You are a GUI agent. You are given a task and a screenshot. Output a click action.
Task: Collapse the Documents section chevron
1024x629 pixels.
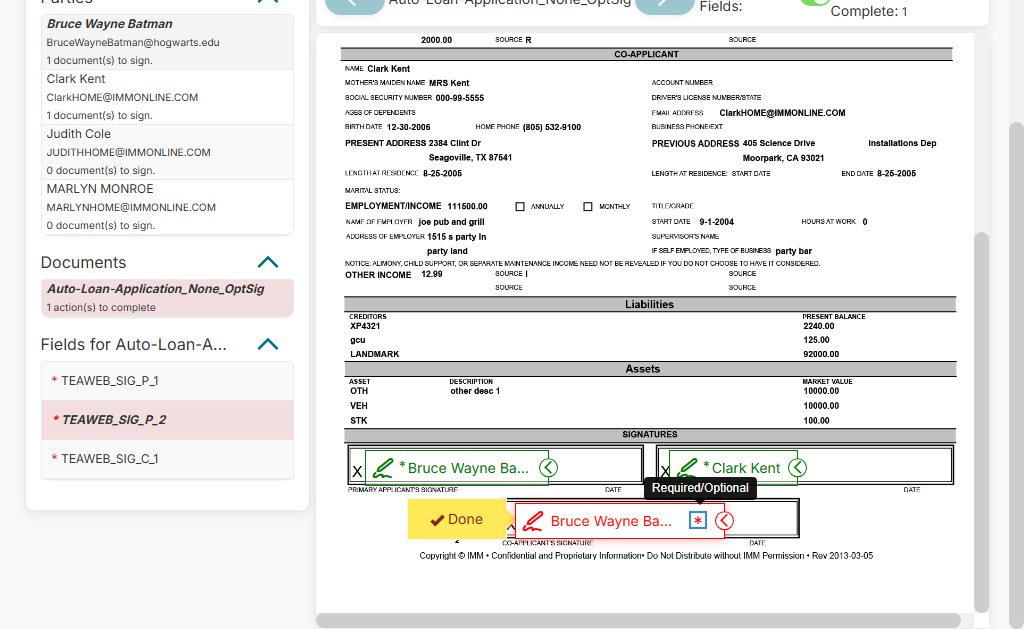pos(268,263)
